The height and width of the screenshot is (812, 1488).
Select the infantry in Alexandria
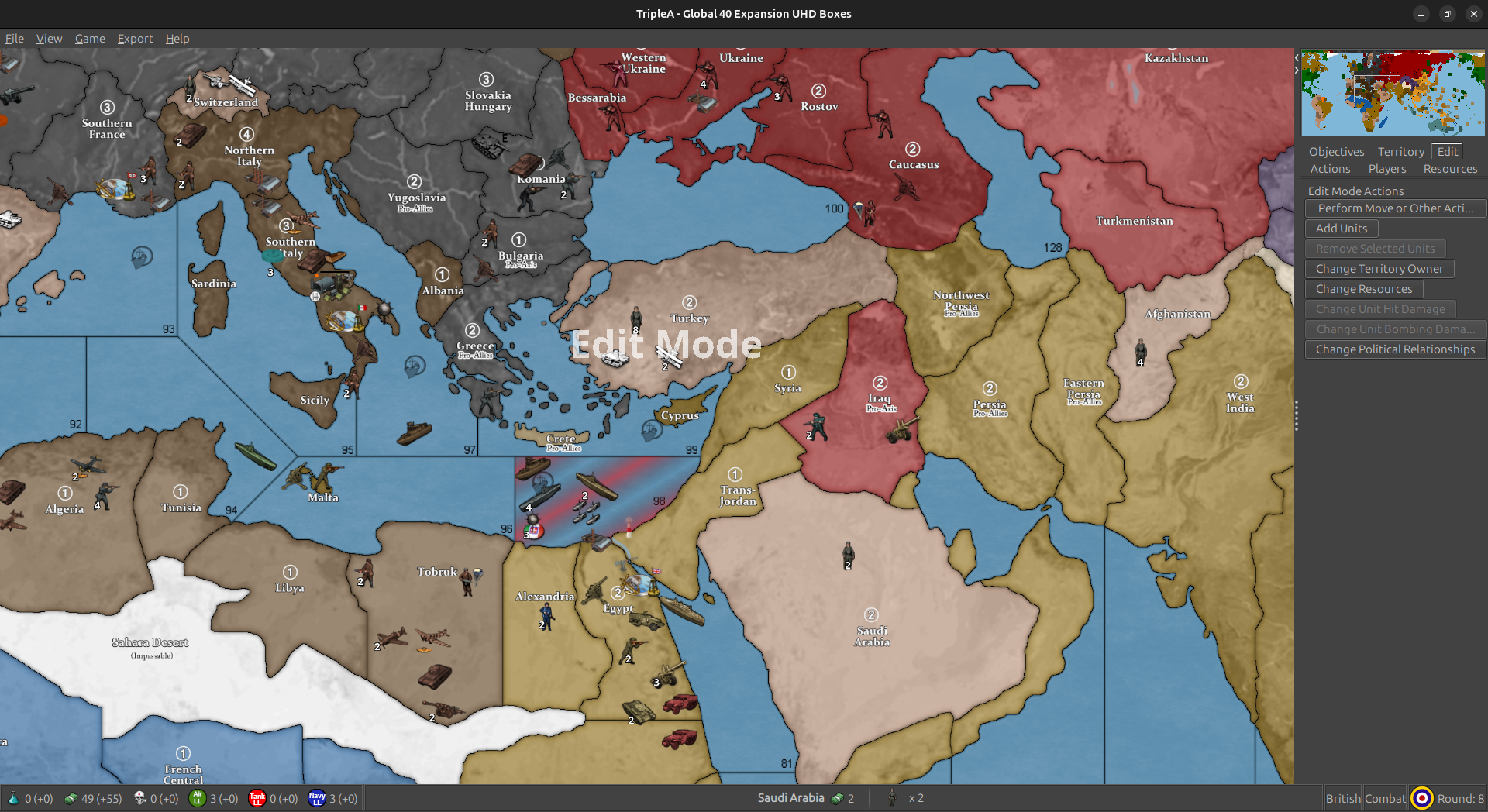(548, 616)
